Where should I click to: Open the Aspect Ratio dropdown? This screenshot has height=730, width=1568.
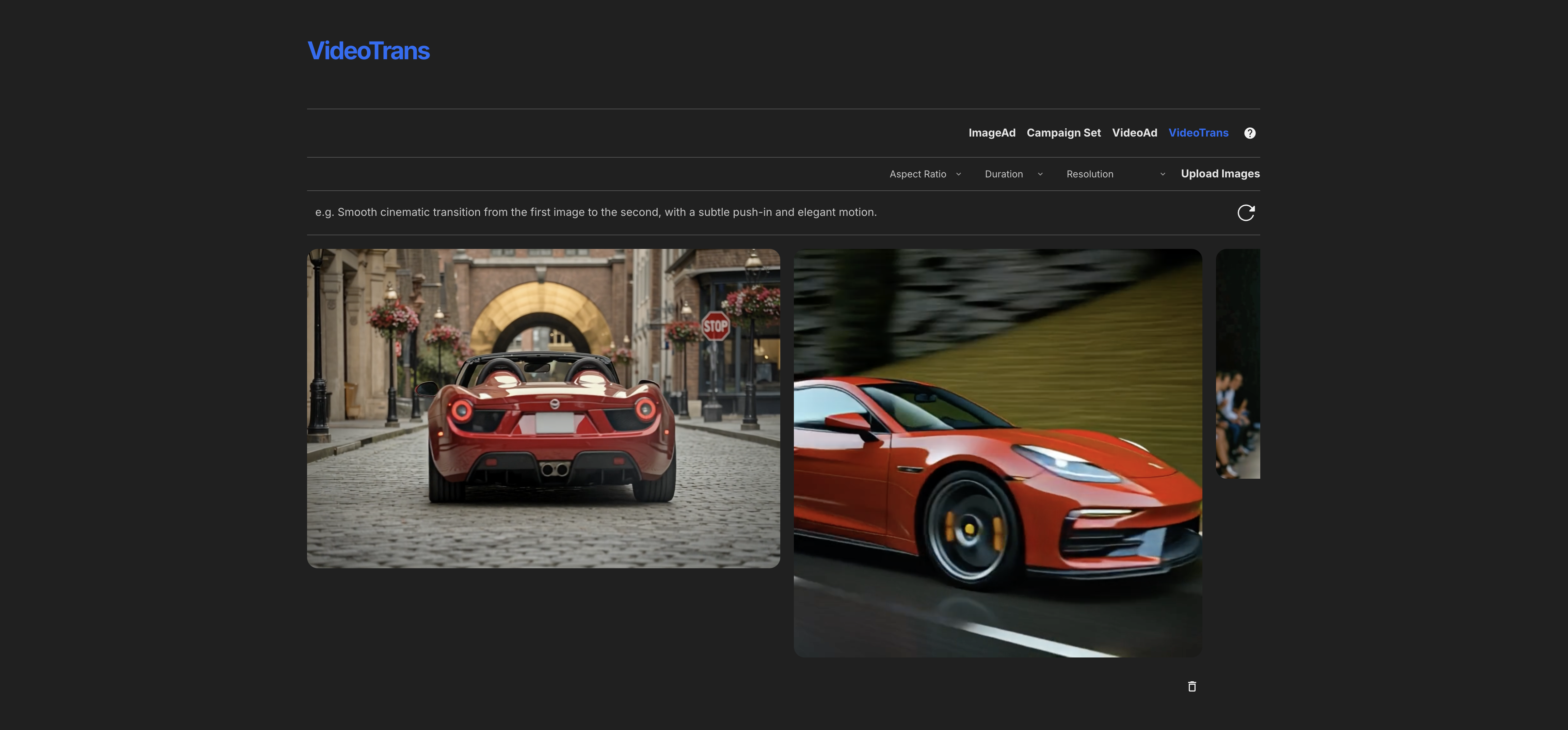[917, 174]
